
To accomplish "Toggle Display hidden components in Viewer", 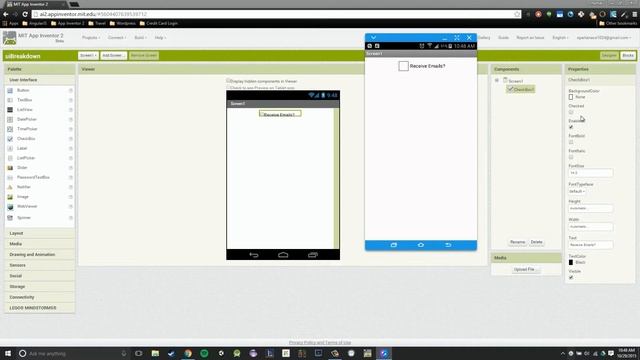I will point(229,81).
